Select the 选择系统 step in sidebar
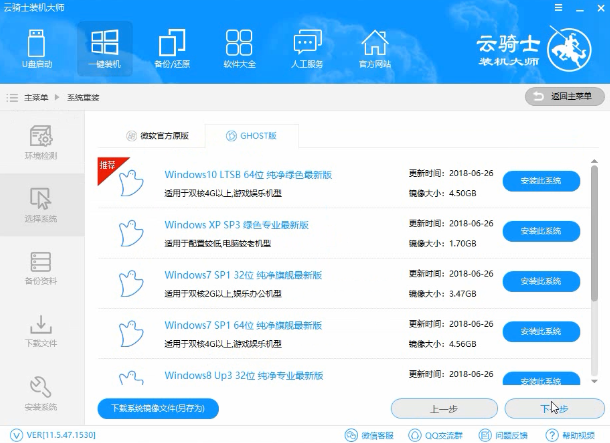The image size is (610, 443). click(41, 205)
